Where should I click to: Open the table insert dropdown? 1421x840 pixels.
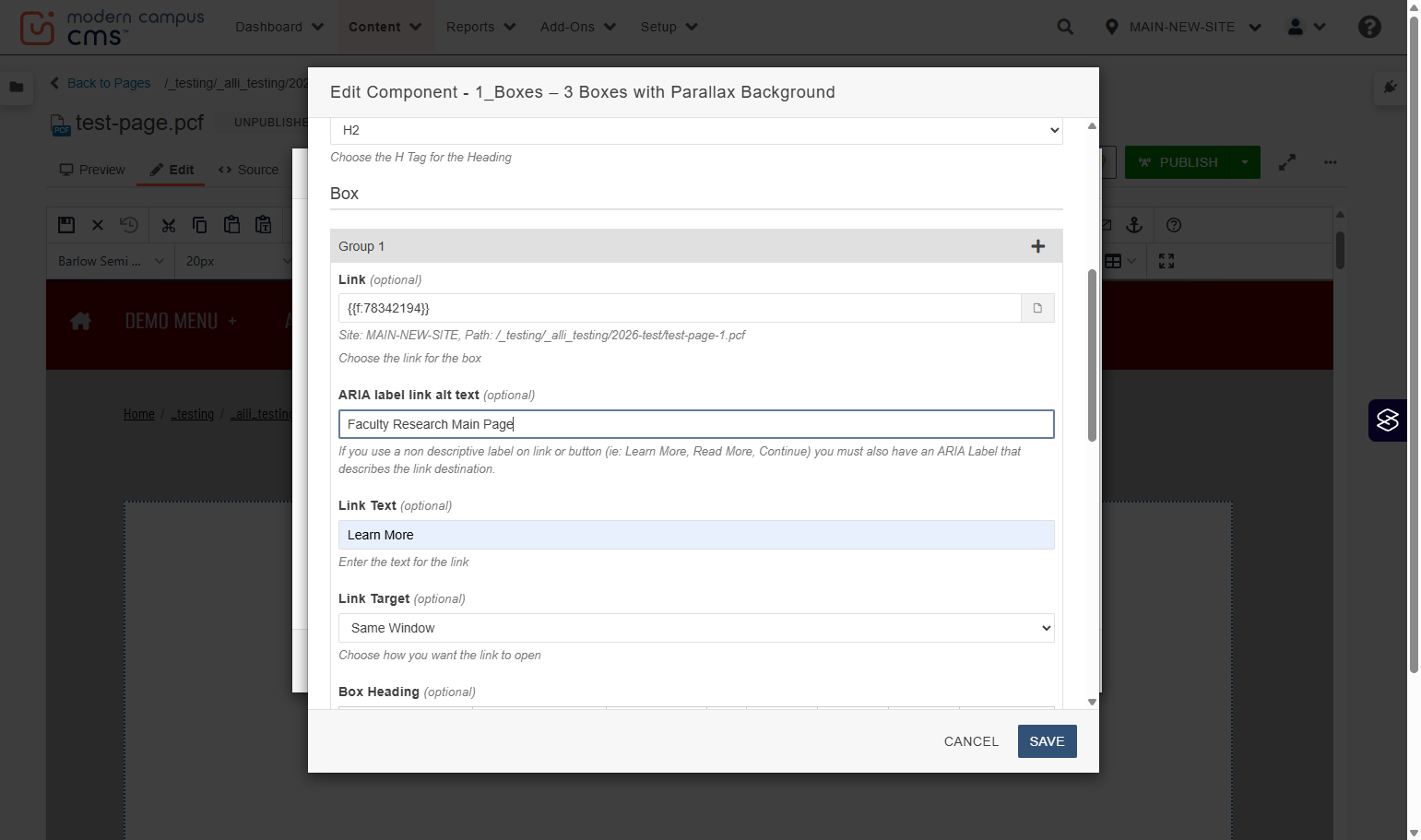1120,261
